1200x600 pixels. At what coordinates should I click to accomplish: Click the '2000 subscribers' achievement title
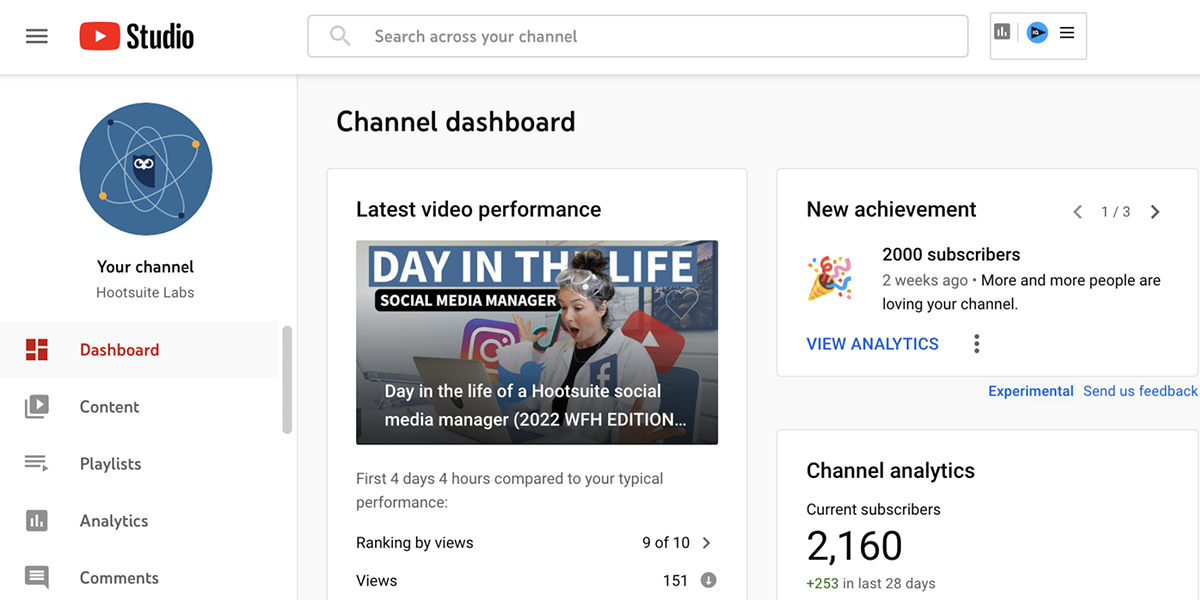click(951, 254)
